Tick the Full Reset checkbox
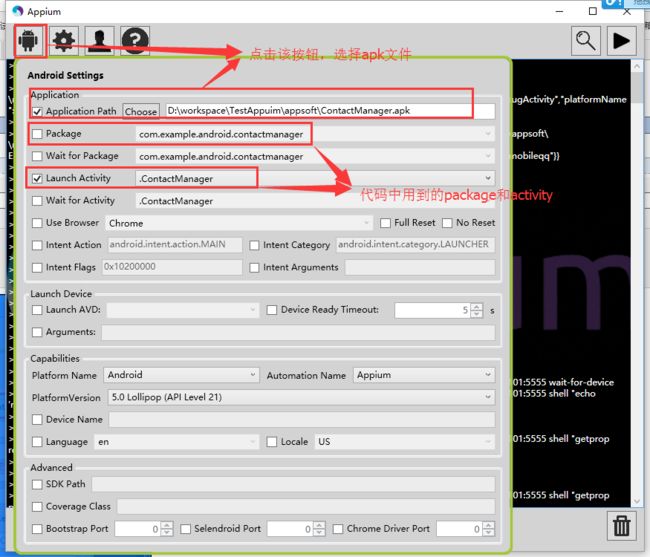This screenshot has height=557, width=650. 385,223
